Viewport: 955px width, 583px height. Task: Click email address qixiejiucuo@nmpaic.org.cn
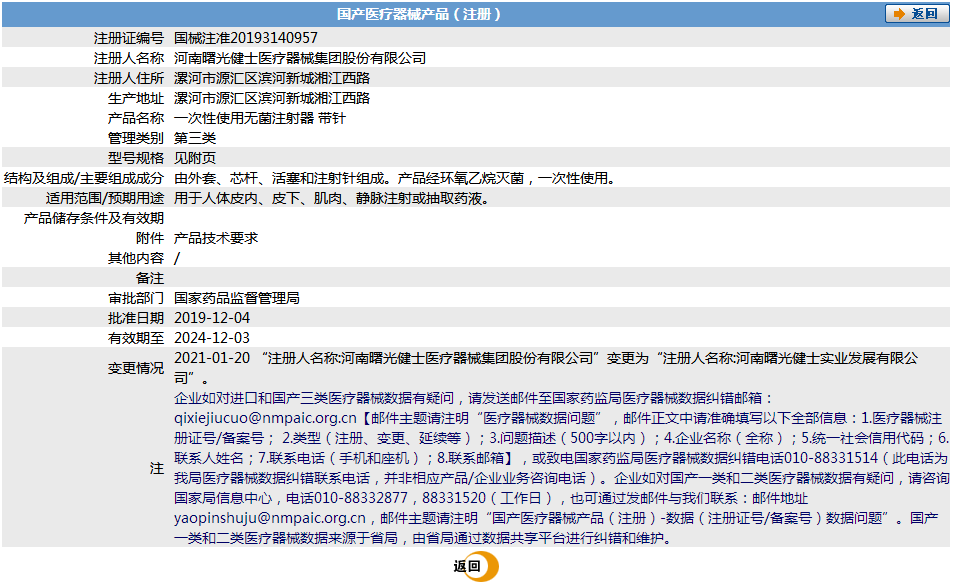pos(266,418)
